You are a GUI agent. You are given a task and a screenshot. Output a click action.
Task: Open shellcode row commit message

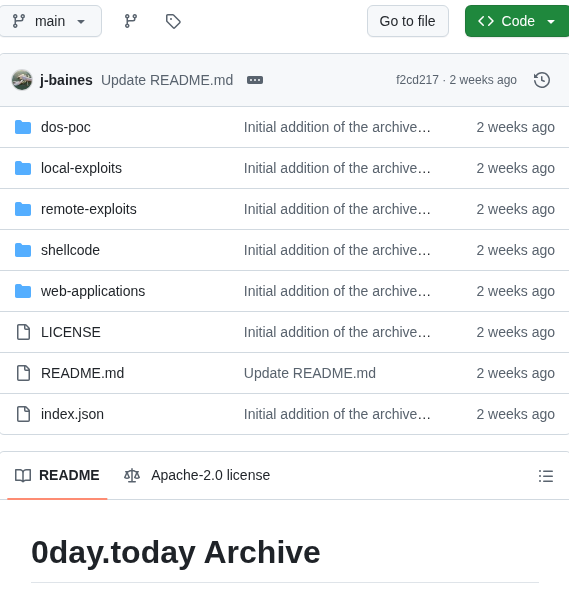(337, 250)
